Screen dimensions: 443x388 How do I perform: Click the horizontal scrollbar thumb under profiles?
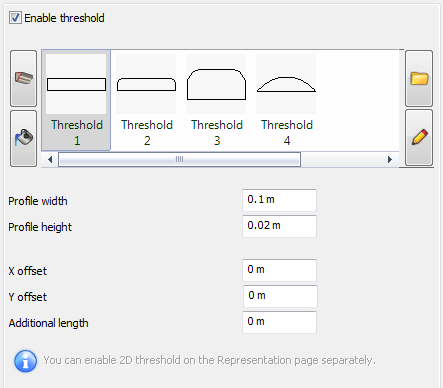coord(179,160)
